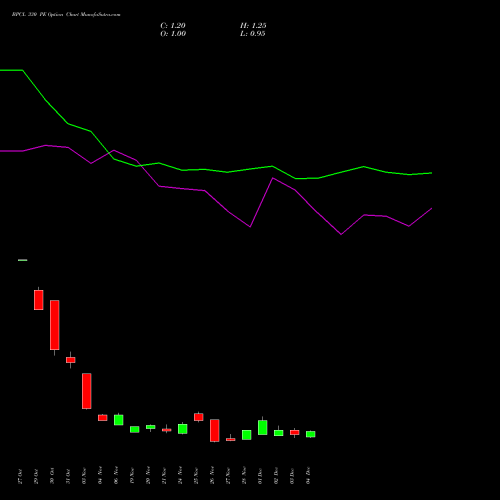
Task: Select the 01 Dec date label
Action: coord(260,476)
